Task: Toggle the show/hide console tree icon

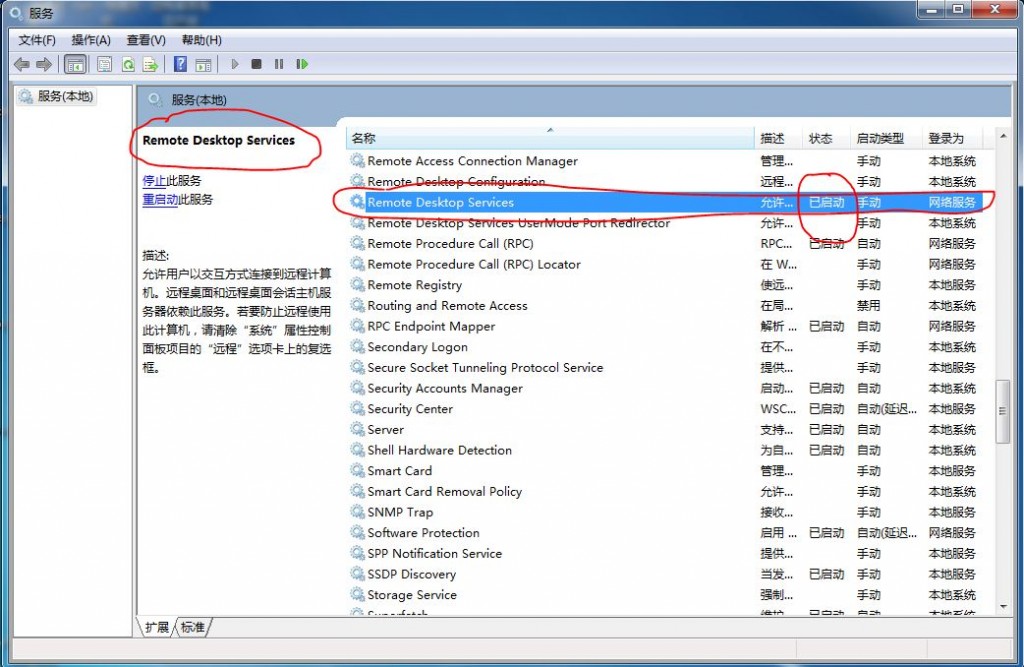Action: [x=75, y=64]
